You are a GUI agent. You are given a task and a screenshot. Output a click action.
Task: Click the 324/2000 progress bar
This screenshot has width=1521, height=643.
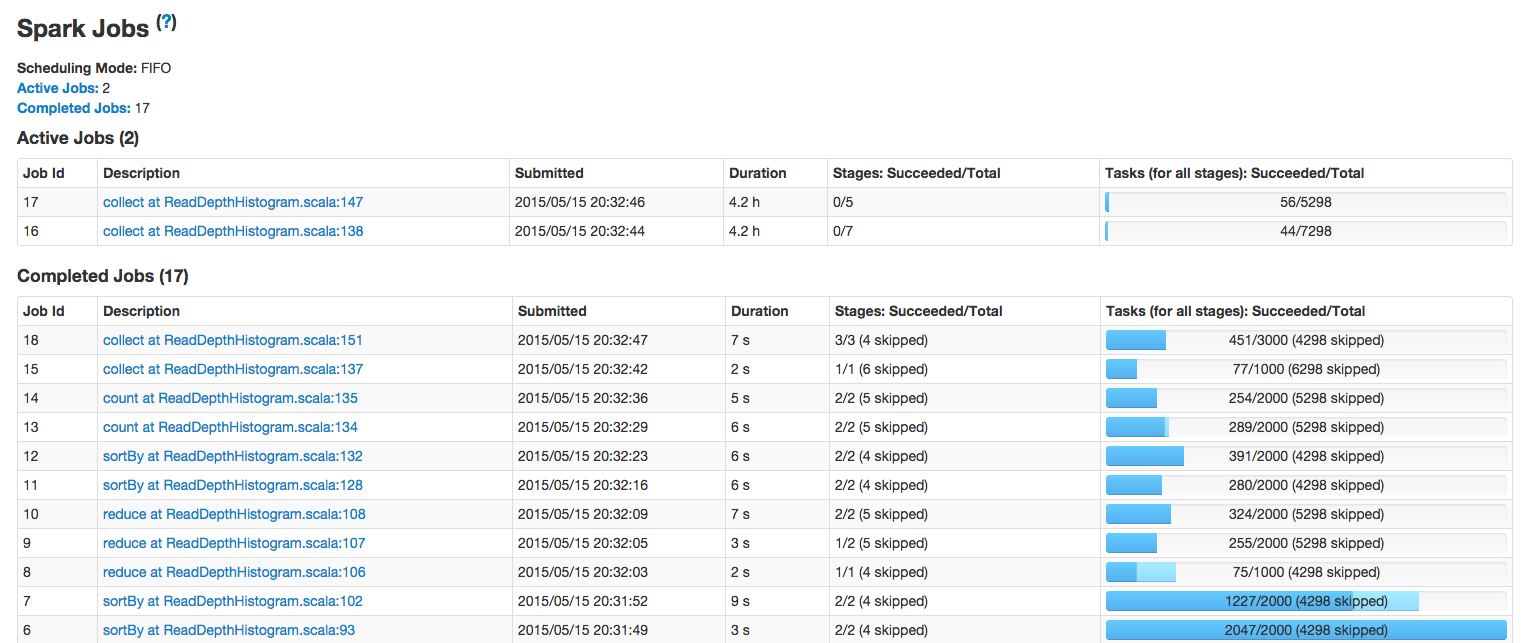(x=1305, y=514)
